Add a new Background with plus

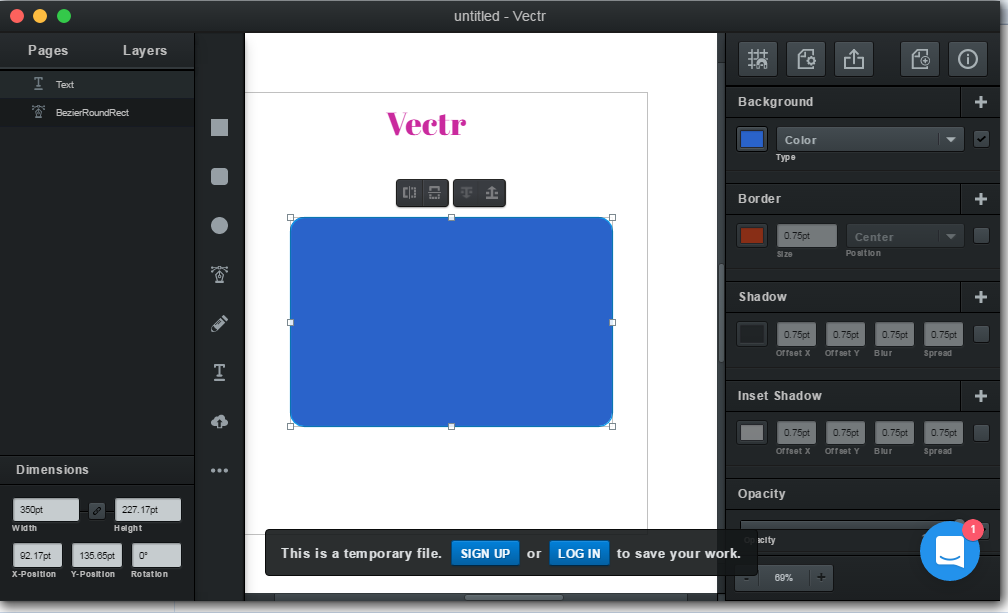tap(980, 102)
